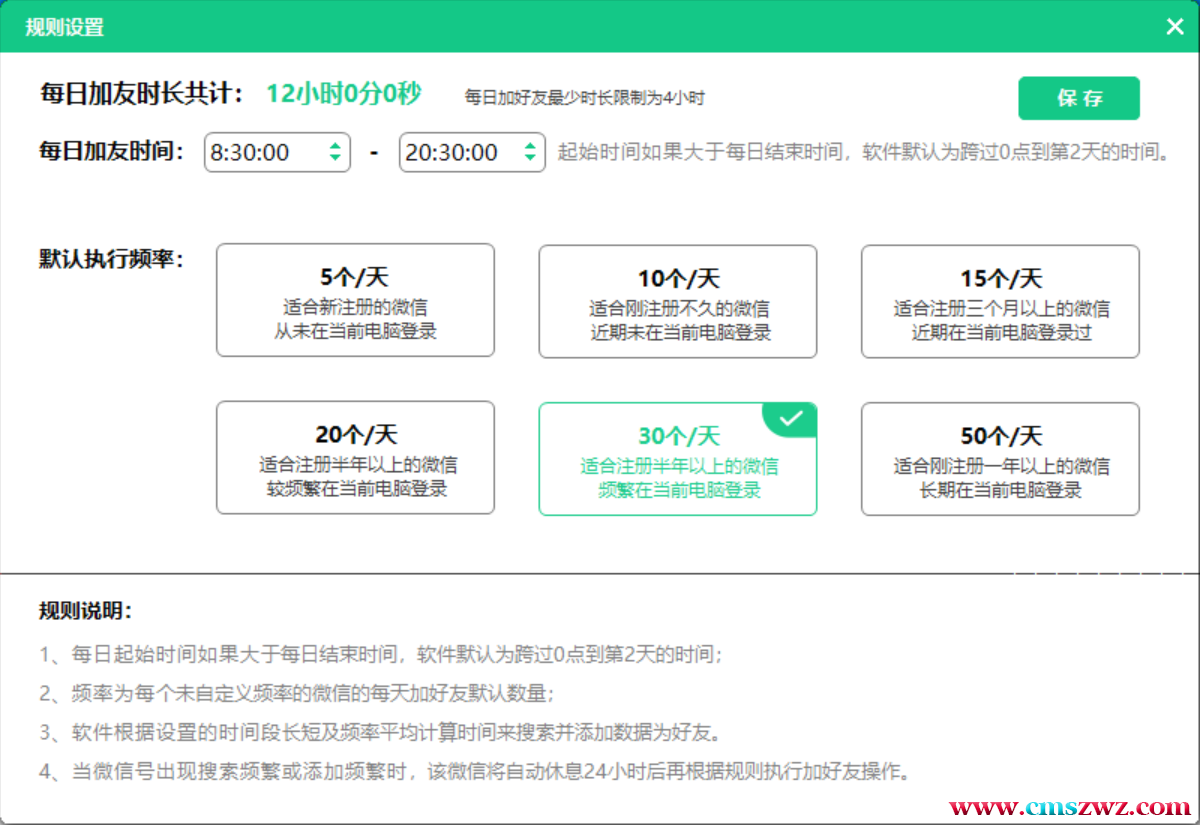This screenshot has width=1200, height=825.
Task: Click the end time field showing 20:30:00
Action: coord(456,152)
